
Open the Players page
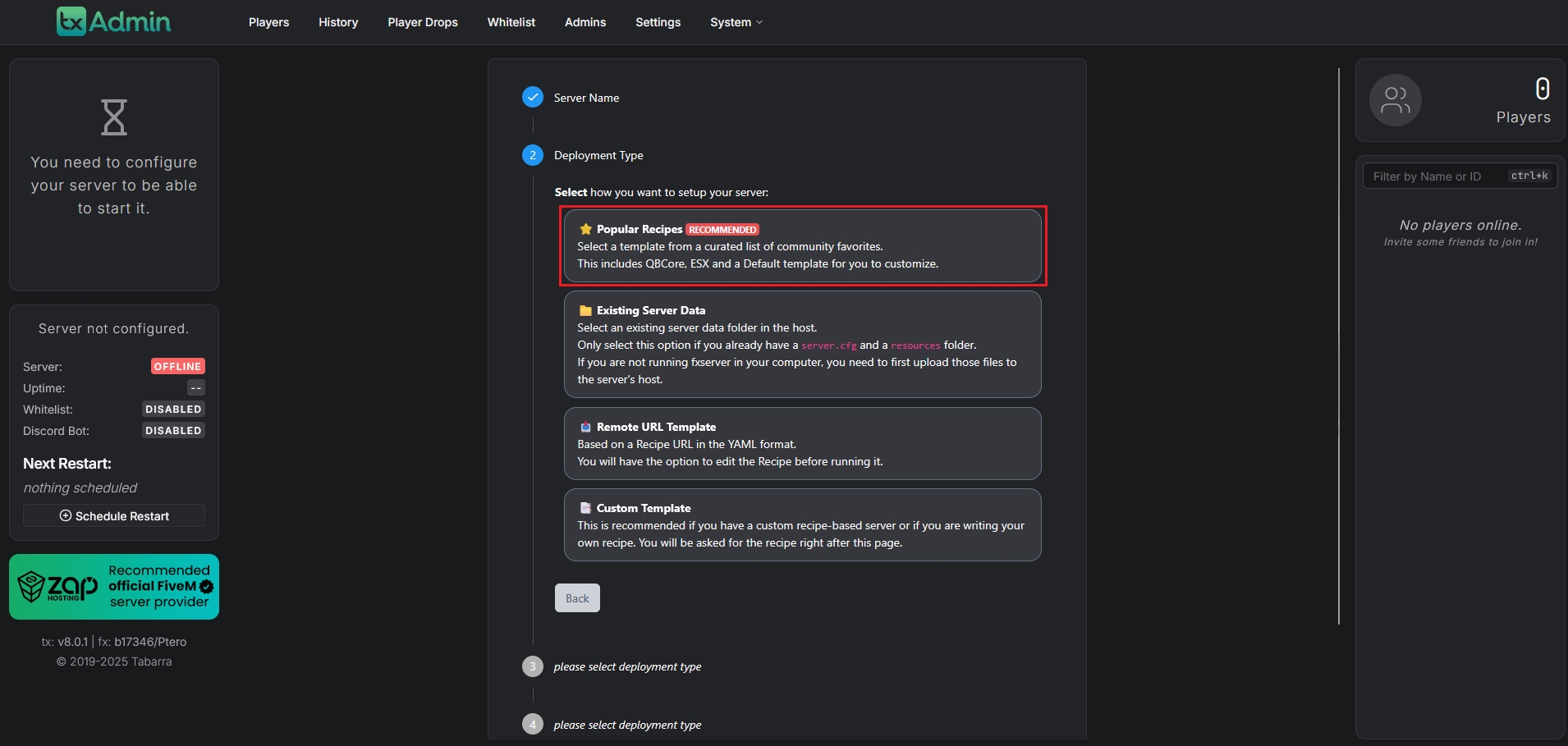(x=268, y=22)
